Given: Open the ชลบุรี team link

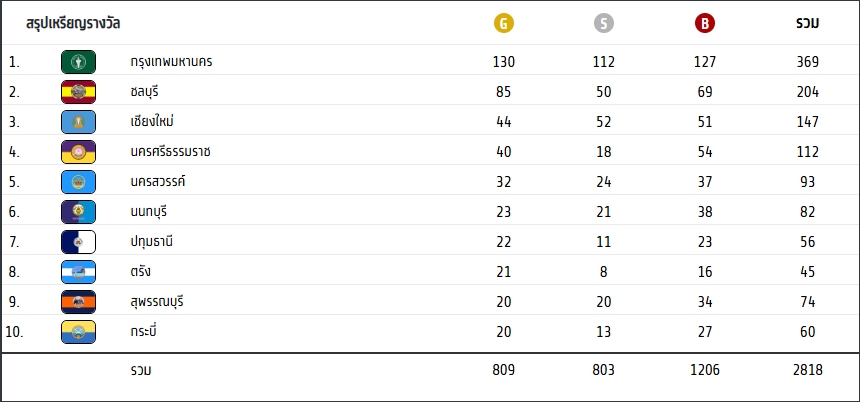Looking at the screenshot, I should tap(145, 92).
